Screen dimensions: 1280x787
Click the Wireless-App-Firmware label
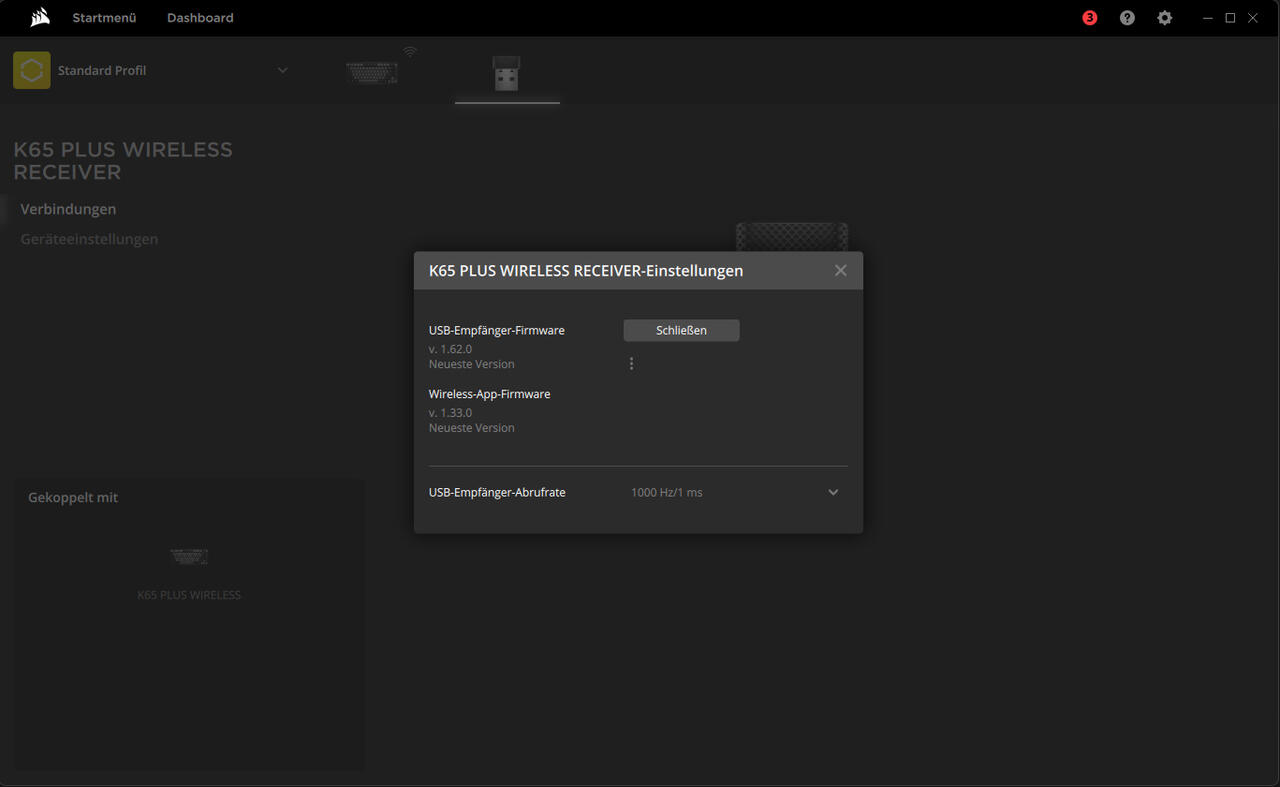[x=489, y=394]
